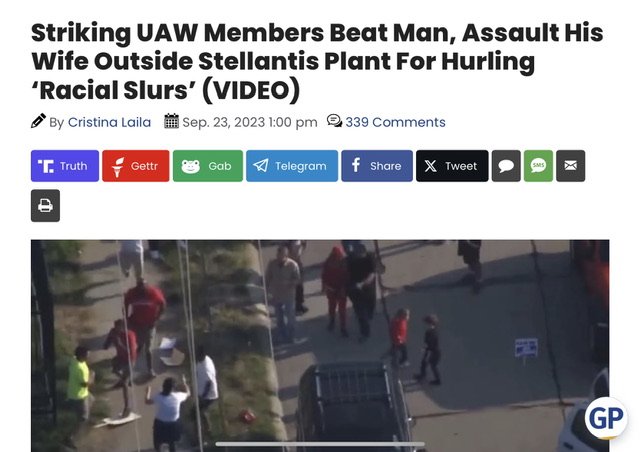This screenshot has height=452, width=640.
Task: Share article via Telegram
Action: click(292, 166)
